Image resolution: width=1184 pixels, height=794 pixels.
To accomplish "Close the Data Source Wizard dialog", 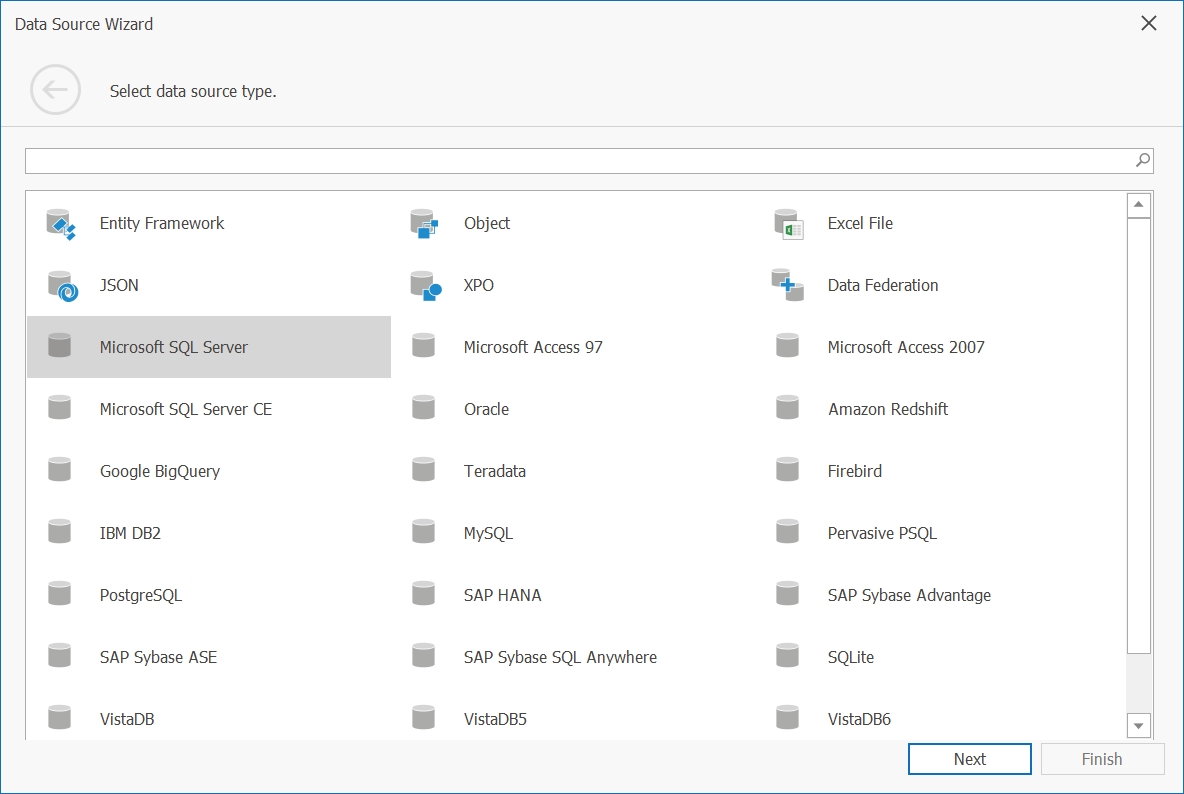I will click(1149, 23).
